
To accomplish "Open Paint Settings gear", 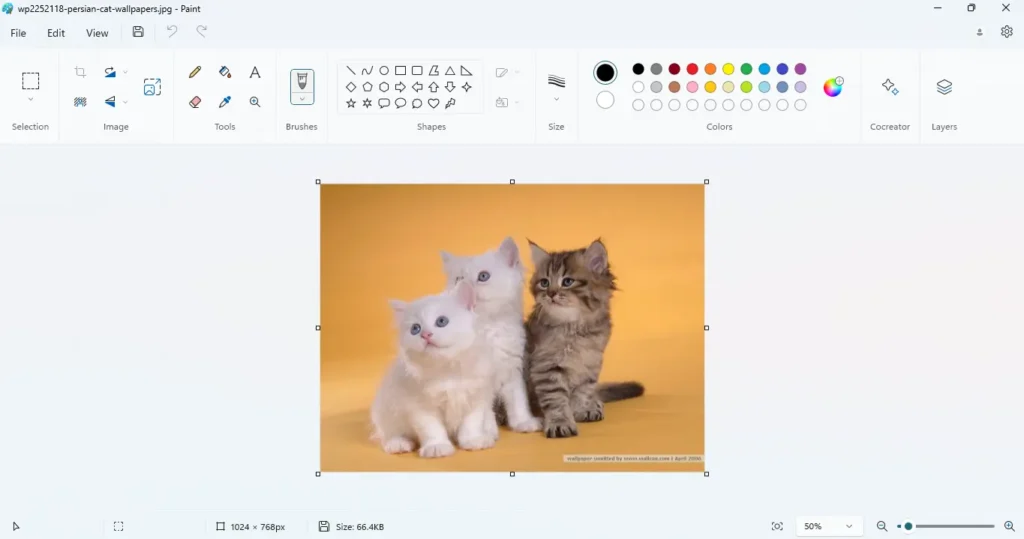I will click(1006, 31).
